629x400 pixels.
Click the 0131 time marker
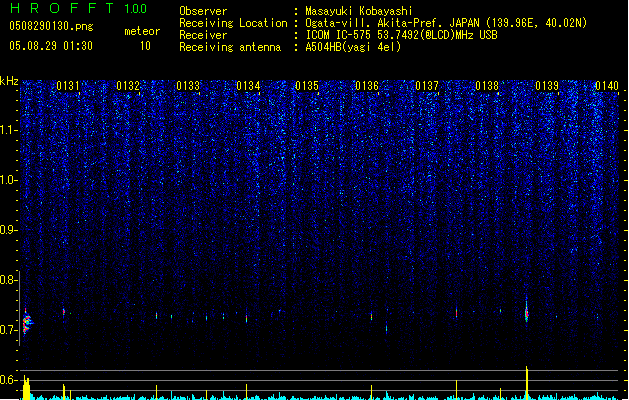(68, 86)
